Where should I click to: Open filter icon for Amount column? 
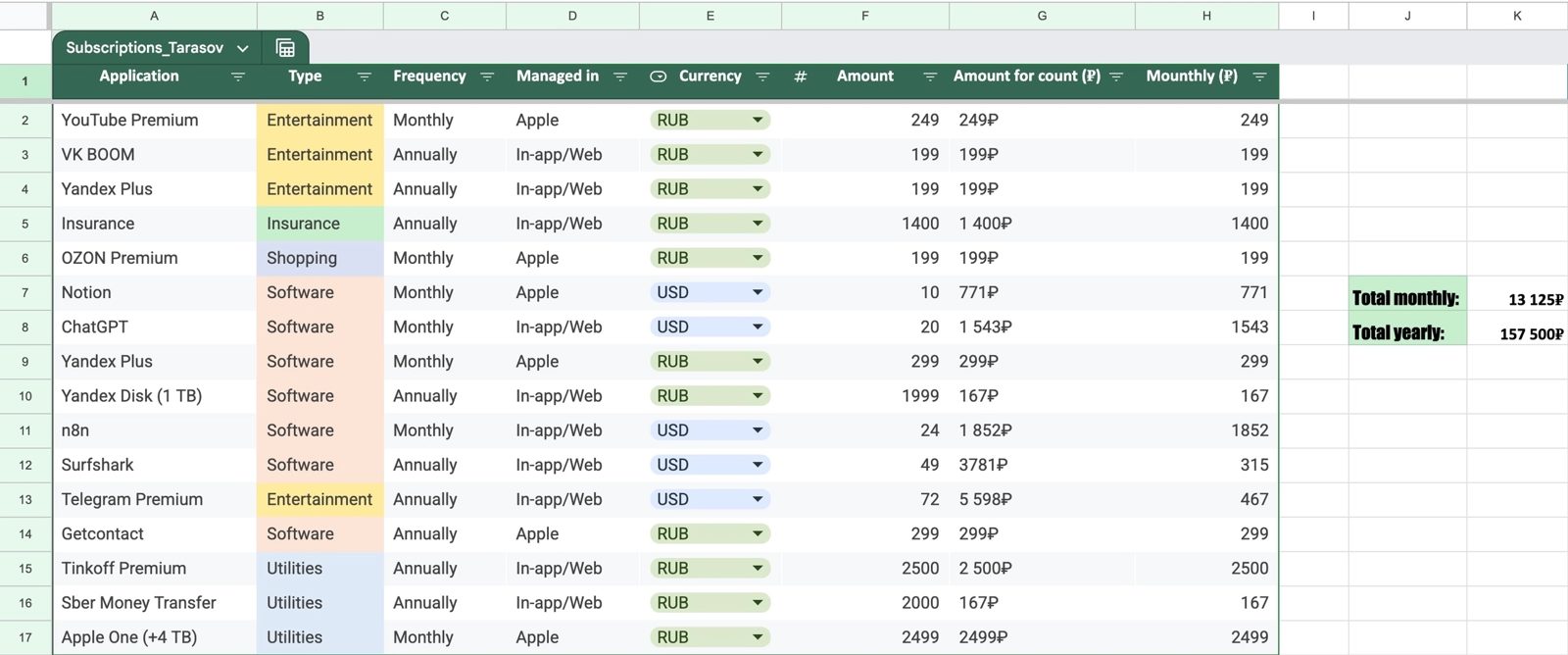[x=930, y=76]
